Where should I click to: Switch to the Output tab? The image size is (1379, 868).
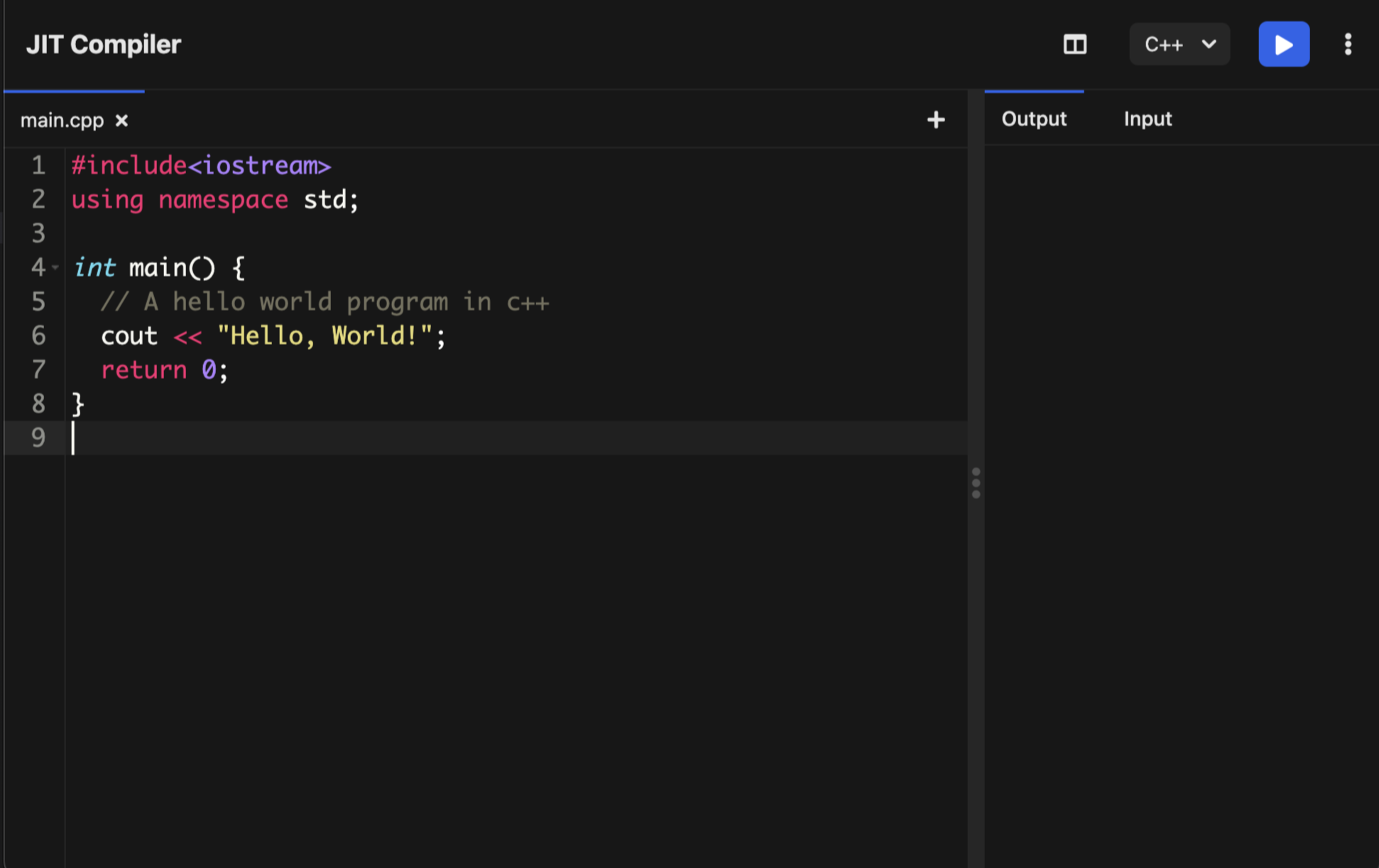click(1033, 119)
